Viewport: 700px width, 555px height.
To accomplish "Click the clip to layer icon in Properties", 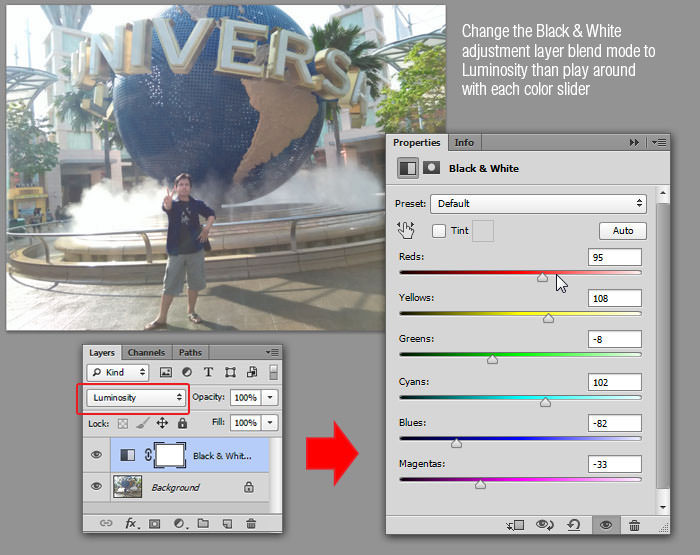I will (516, 525).
